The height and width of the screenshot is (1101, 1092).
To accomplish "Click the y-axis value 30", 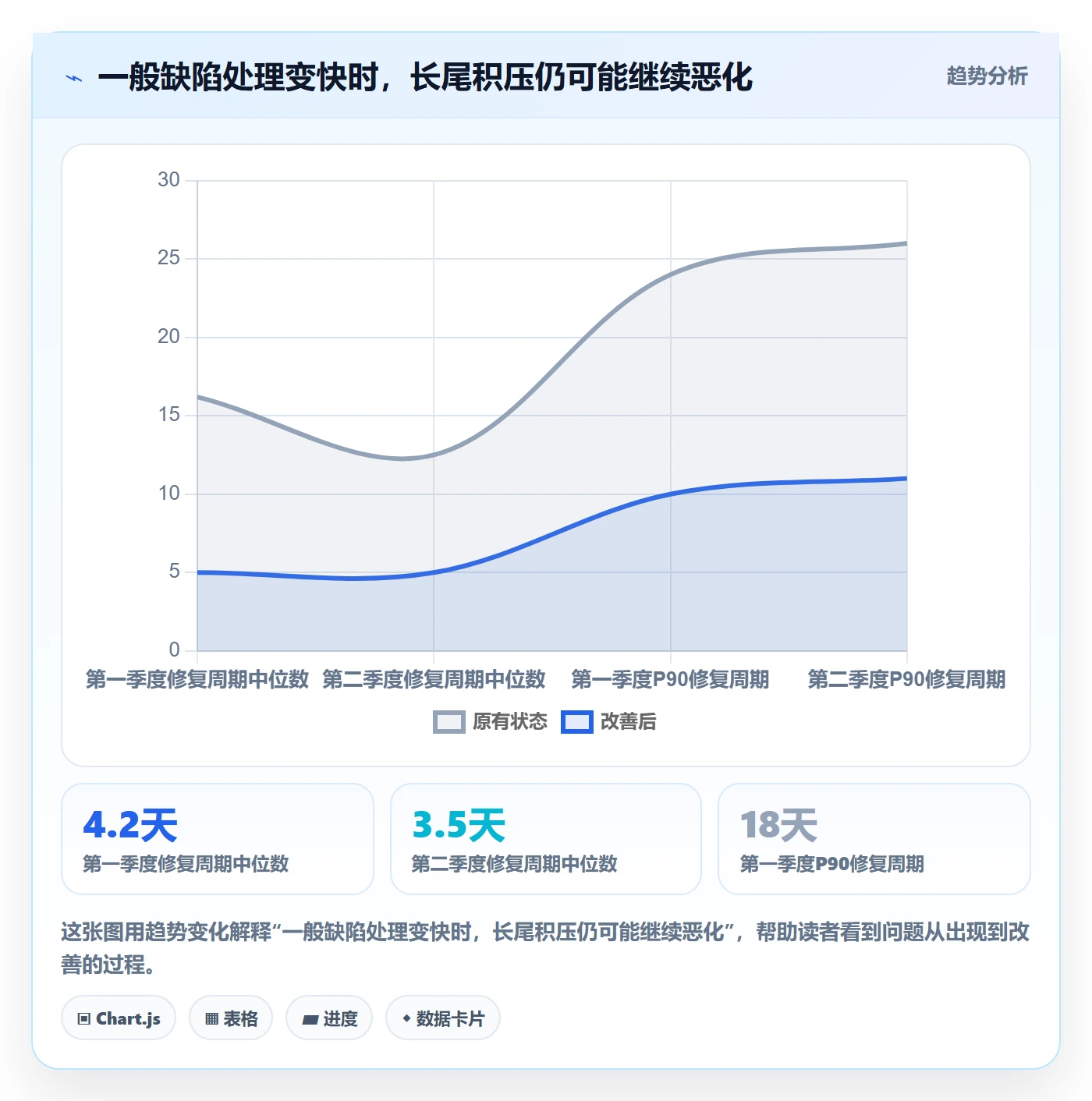I will coord(168,180).
